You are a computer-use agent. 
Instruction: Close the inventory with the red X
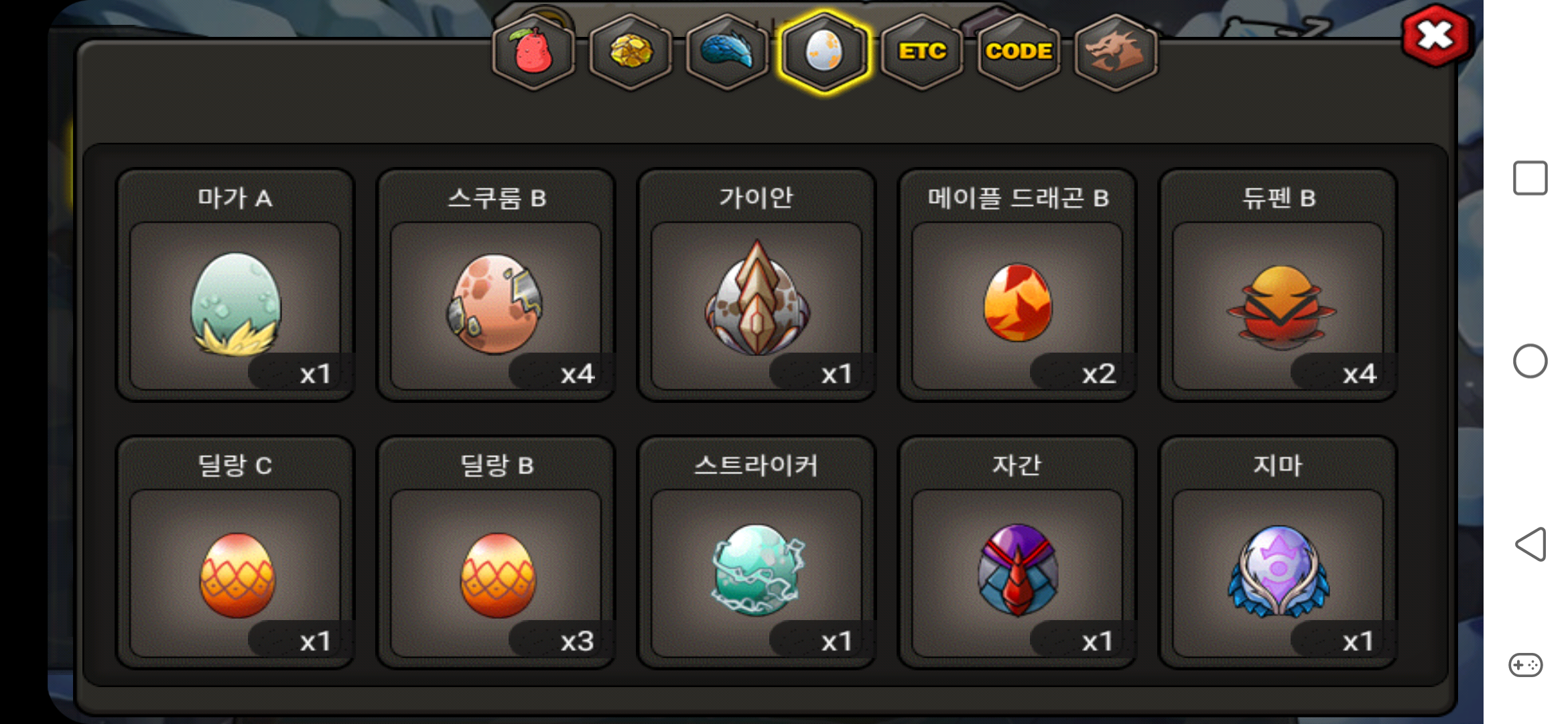point(1435,36)
